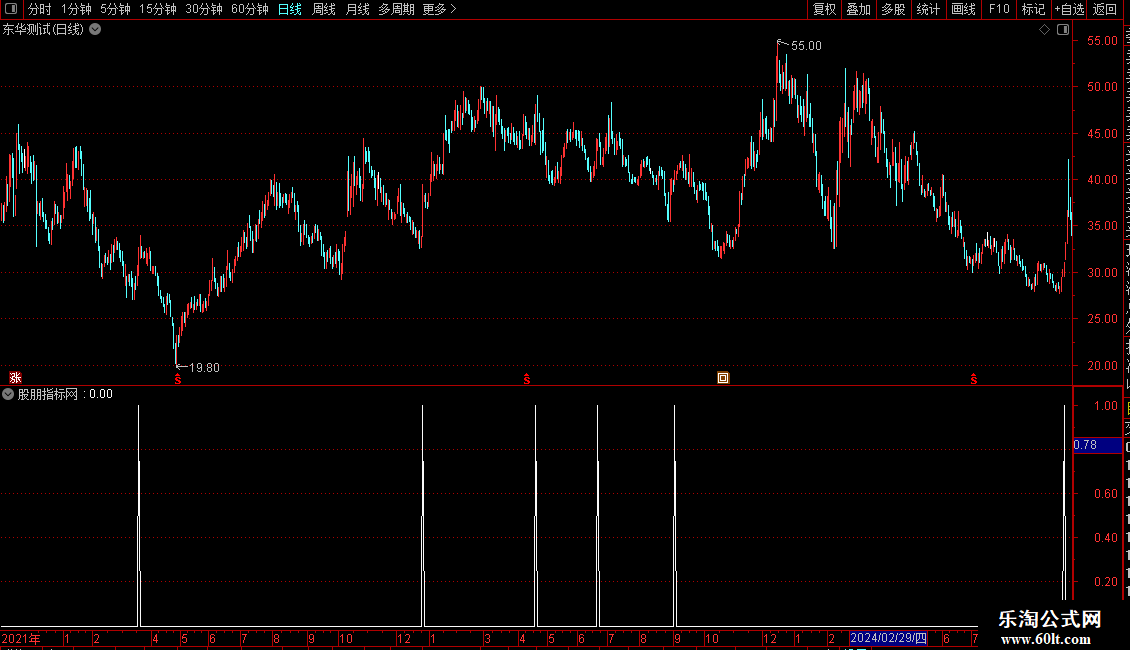Image resolution: width=1130 pixels, height=650 pixels.
Task: Click the 2024/02/29/四 date label
Action: point(888,638)
